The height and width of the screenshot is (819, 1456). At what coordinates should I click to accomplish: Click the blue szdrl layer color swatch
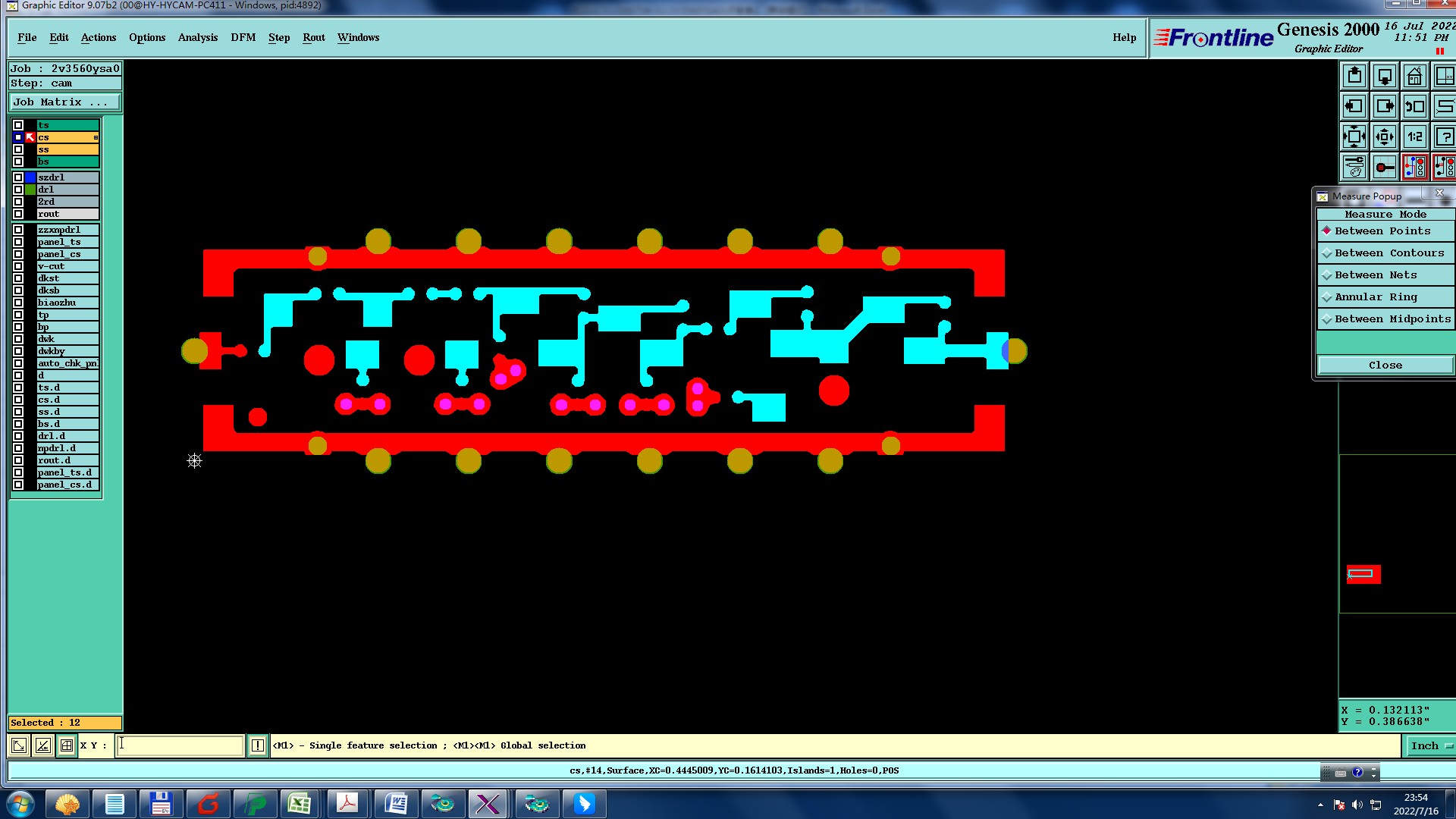pos(30,177)
